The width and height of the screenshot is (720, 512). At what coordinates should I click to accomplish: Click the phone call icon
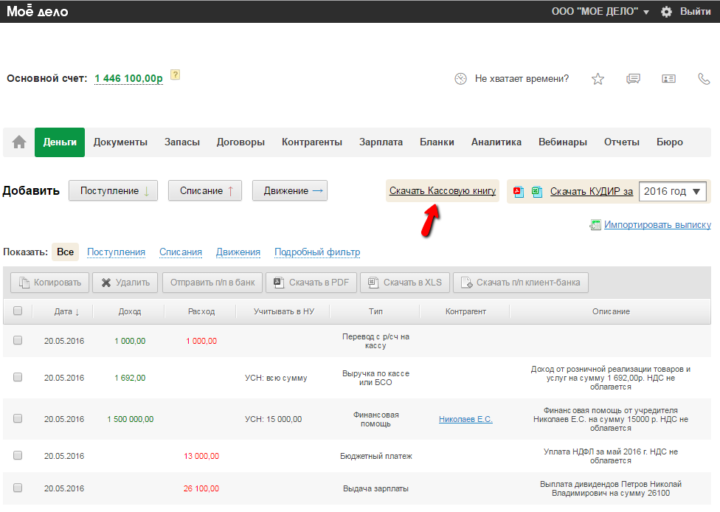[703, 78]
